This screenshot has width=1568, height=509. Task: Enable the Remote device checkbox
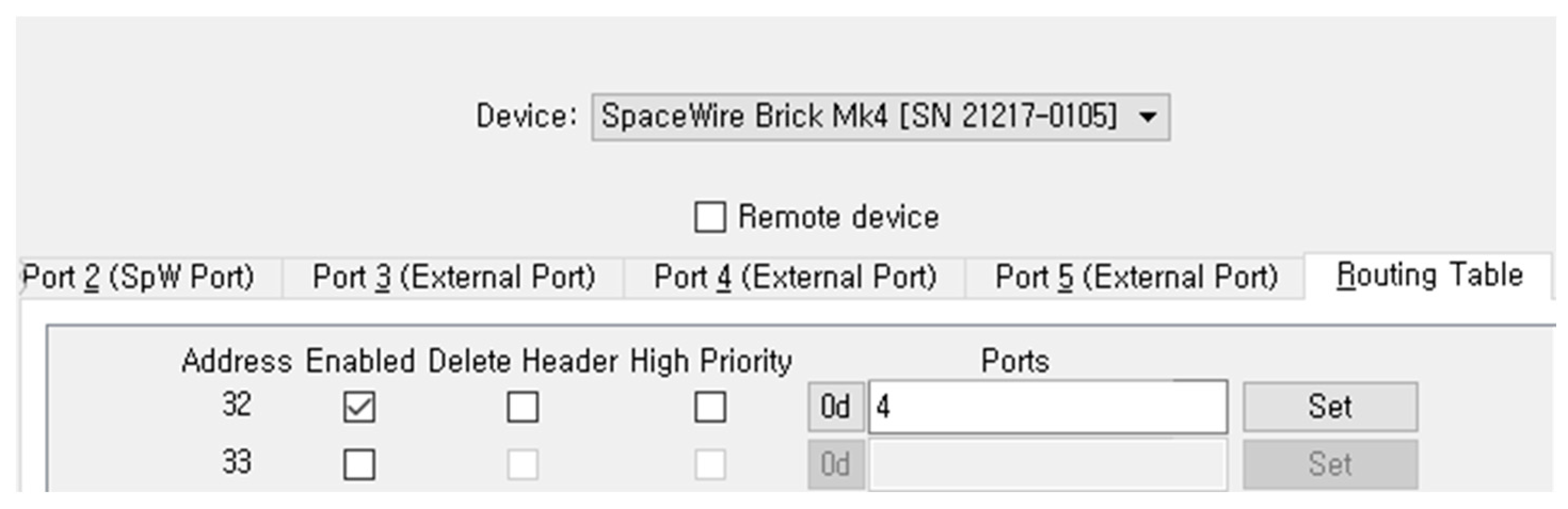tap(710, 217)
